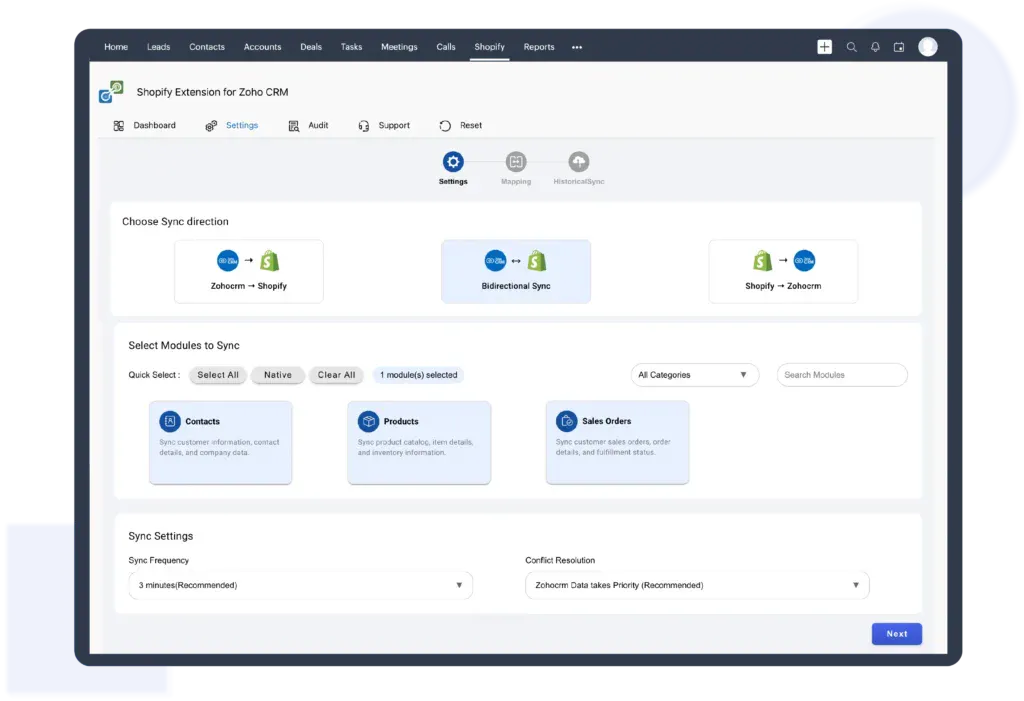Click the Next button
Viewport: 1024px width, 701px height.
coord(897,634)
